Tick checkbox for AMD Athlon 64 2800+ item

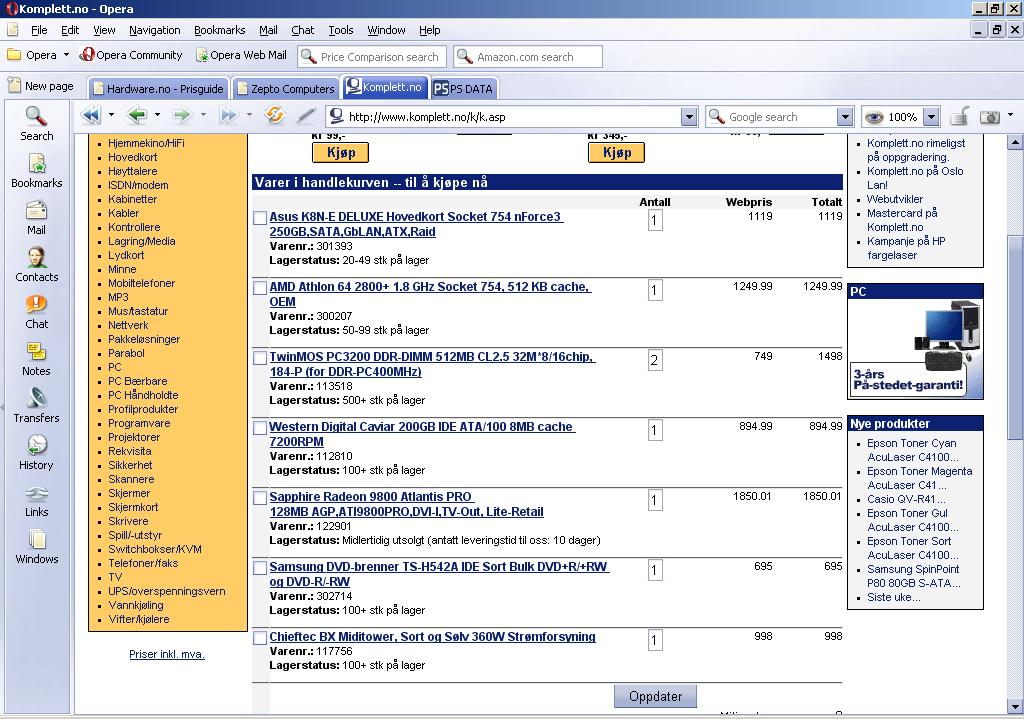260,288
